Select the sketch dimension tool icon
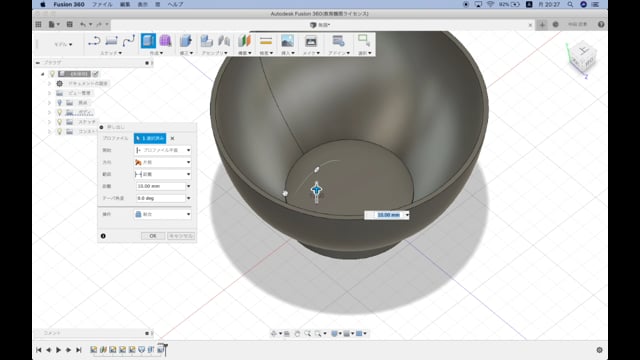Image resolution: width=640 pixels, height=360 pixels. click(x=111, y=41)
